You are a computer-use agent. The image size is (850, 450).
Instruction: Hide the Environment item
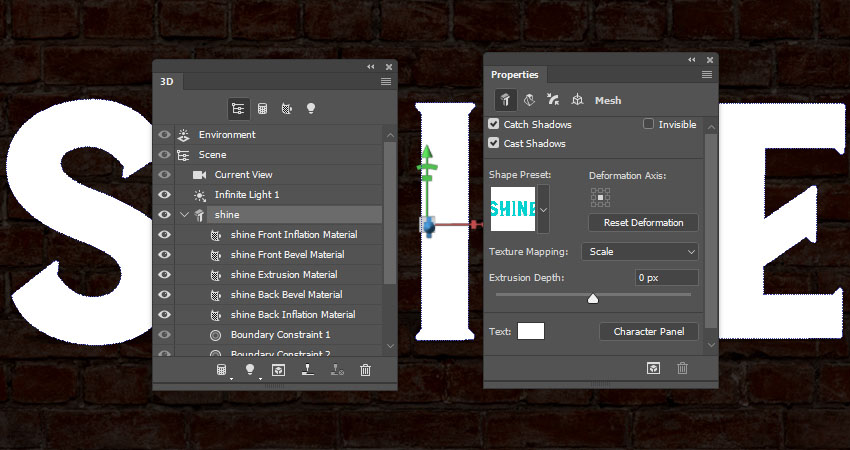pyautogui.click(x=164, y=134)
